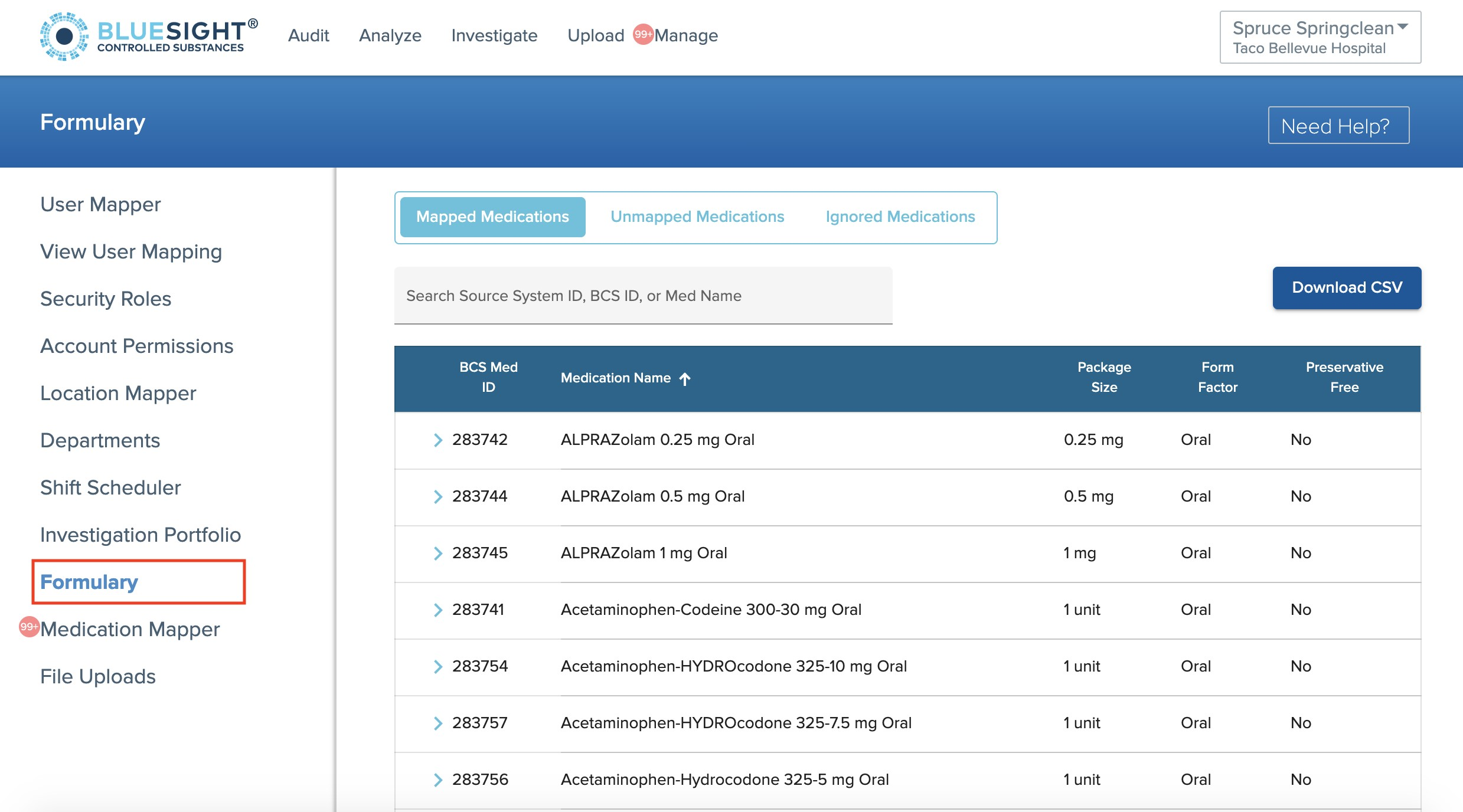Click the medication search field
Screen dimensions: 1463x812
643,296
